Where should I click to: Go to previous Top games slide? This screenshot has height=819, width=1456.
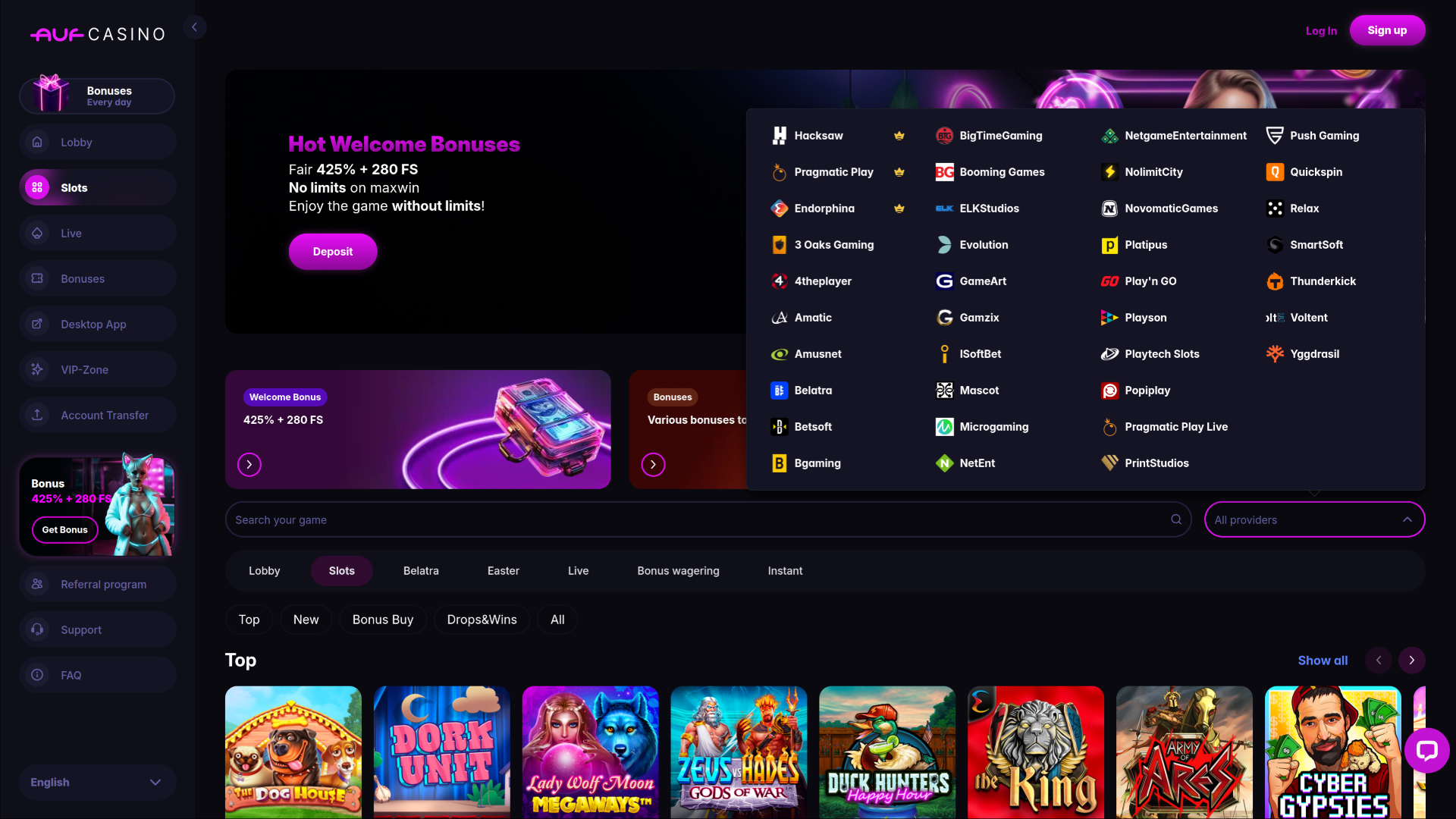pos(1379,661)
